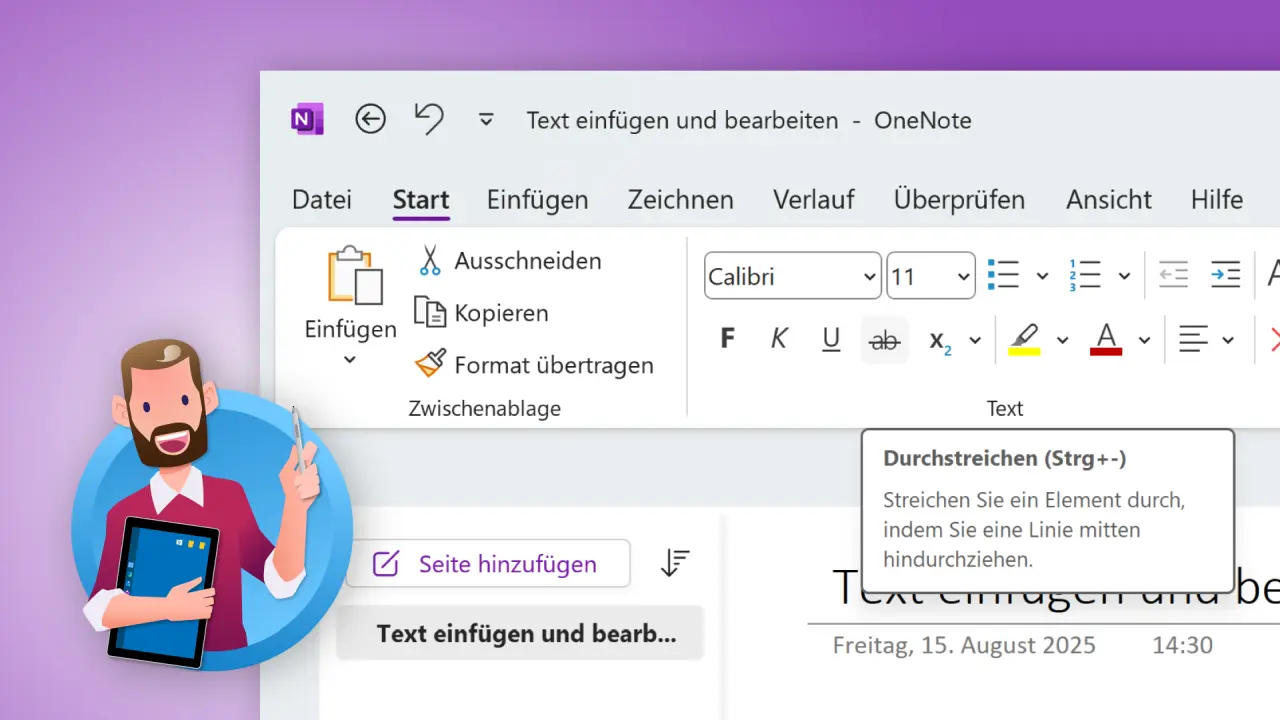Toggle strikethrough formatting

884,340
